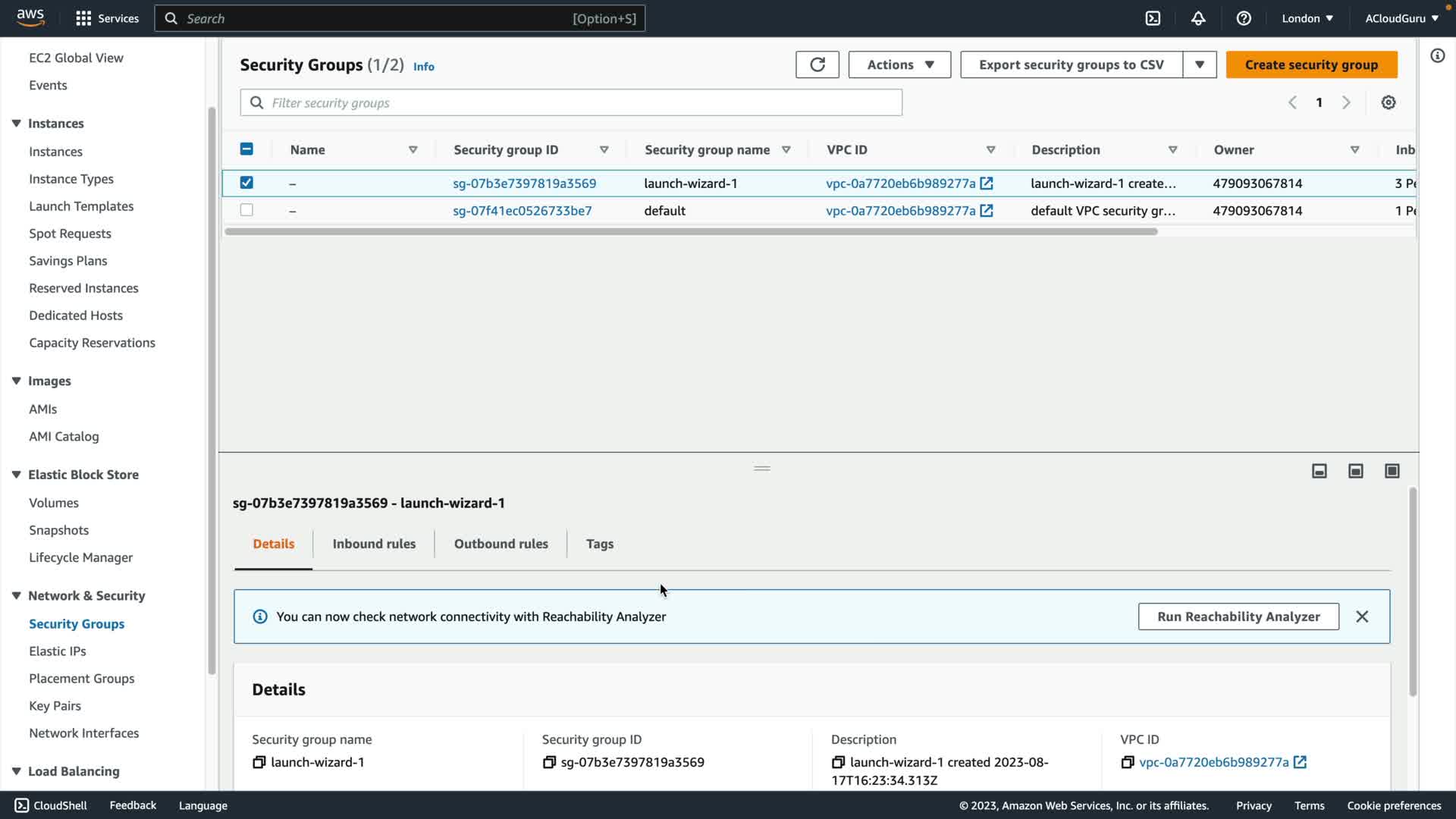Open the London region selector
The width and height of the screenshot is (1456, 819).
[x=1307, y=18]
